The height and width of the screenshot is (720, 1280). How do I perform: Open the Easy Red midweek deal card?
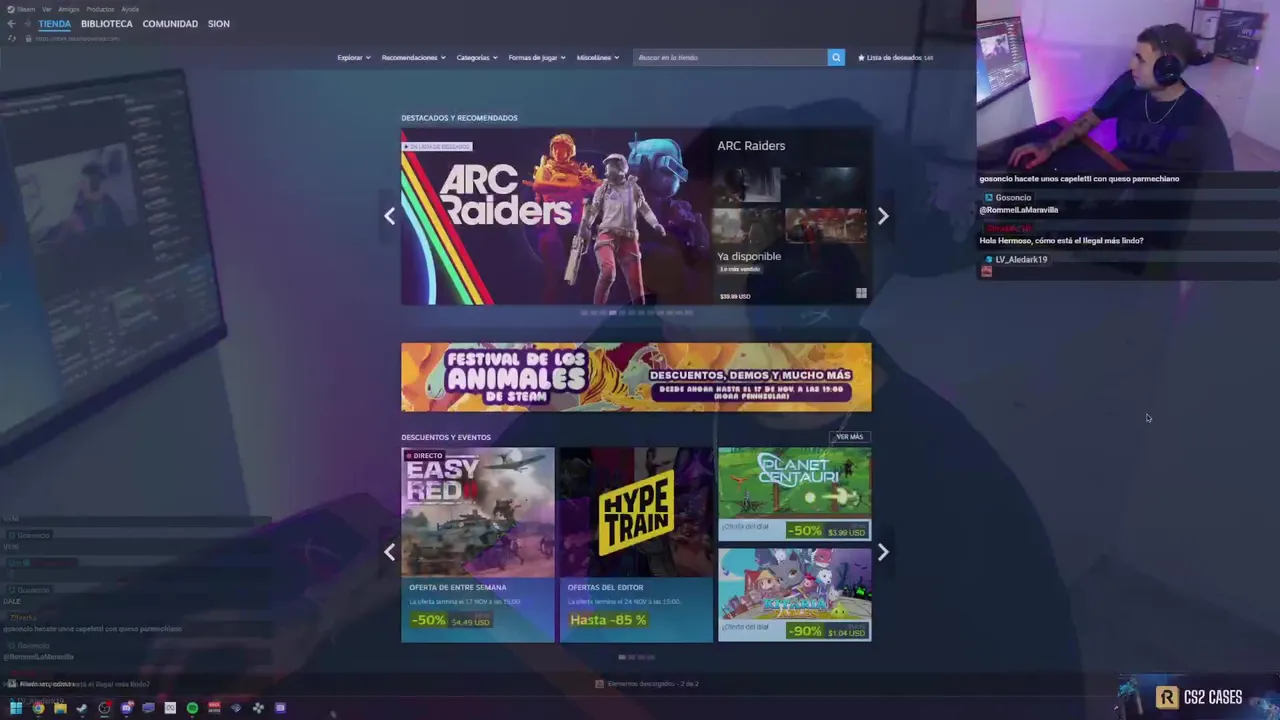pos(478,544)
